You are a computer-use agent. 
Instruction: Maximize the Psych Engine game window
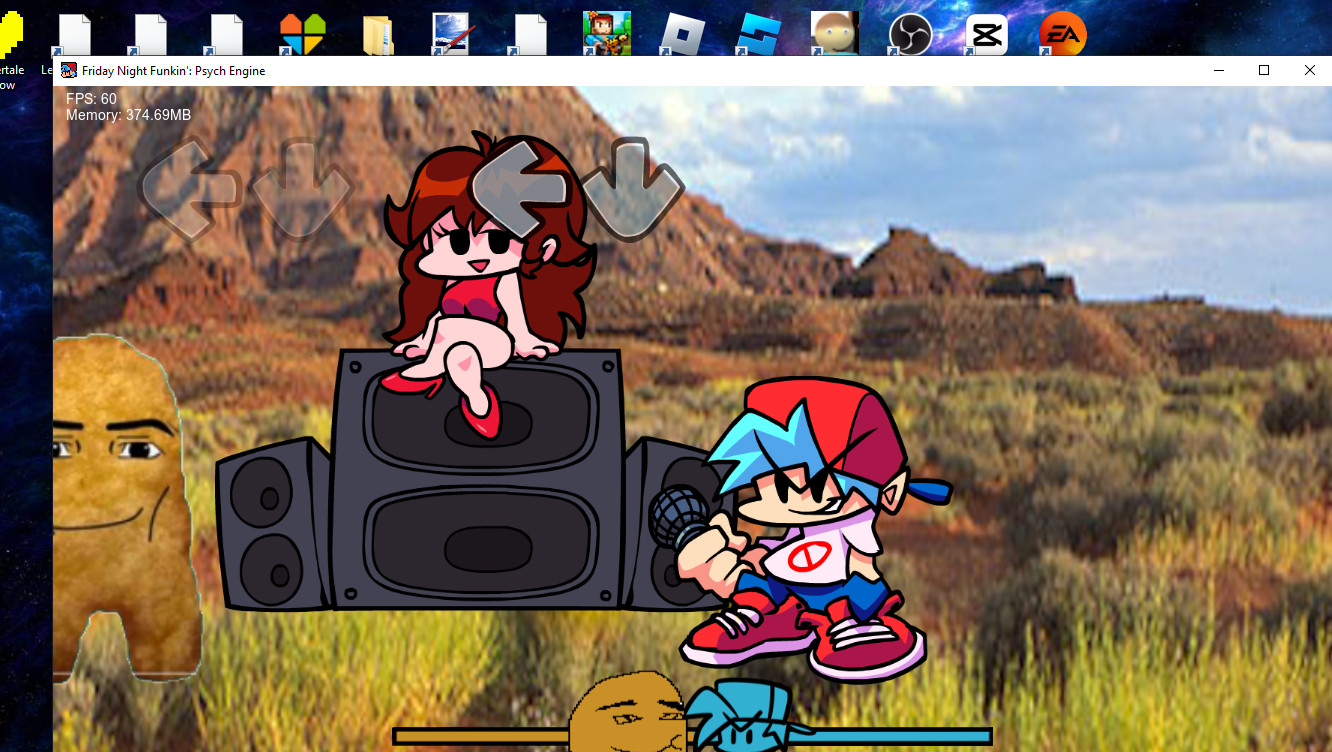click(1264, 70)
